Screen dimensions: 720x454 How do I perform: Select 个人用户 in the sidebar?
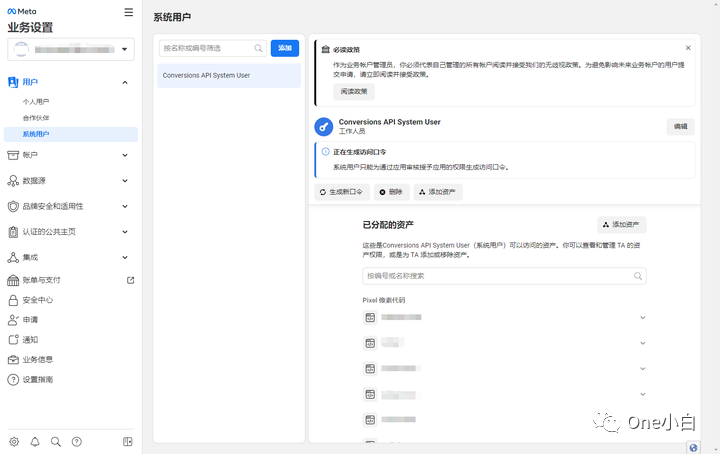click(36, 101)
